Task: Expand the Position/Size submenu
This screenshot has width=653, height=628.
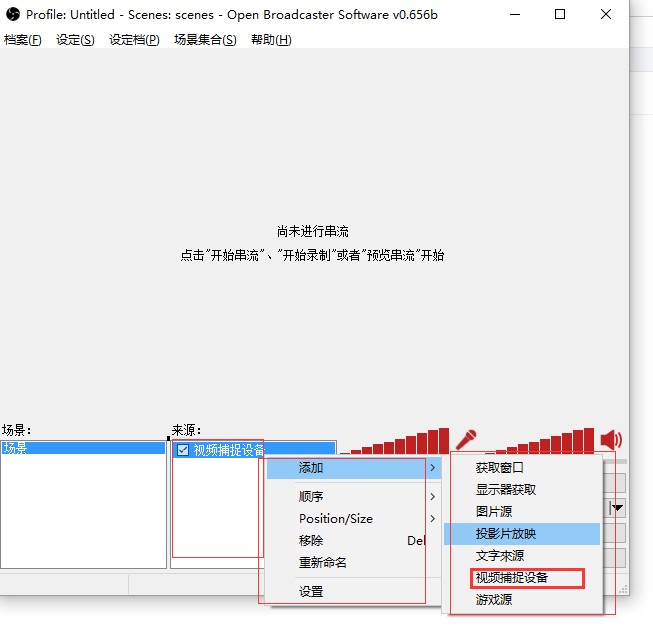Action: coord(353,518)
